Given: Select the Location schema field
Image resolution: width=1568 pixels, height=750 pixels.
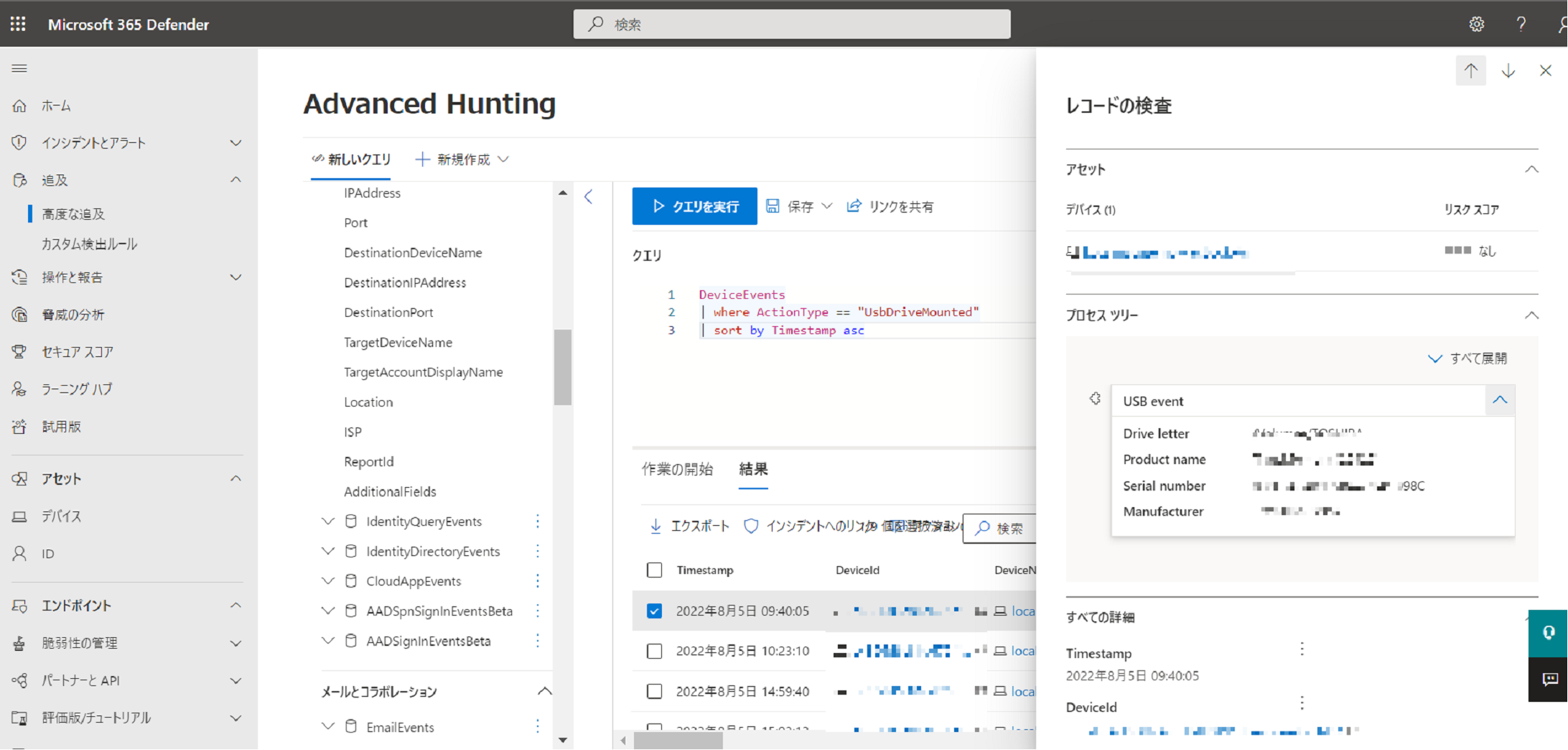Looking at the screenshot, I should point(368,402).
